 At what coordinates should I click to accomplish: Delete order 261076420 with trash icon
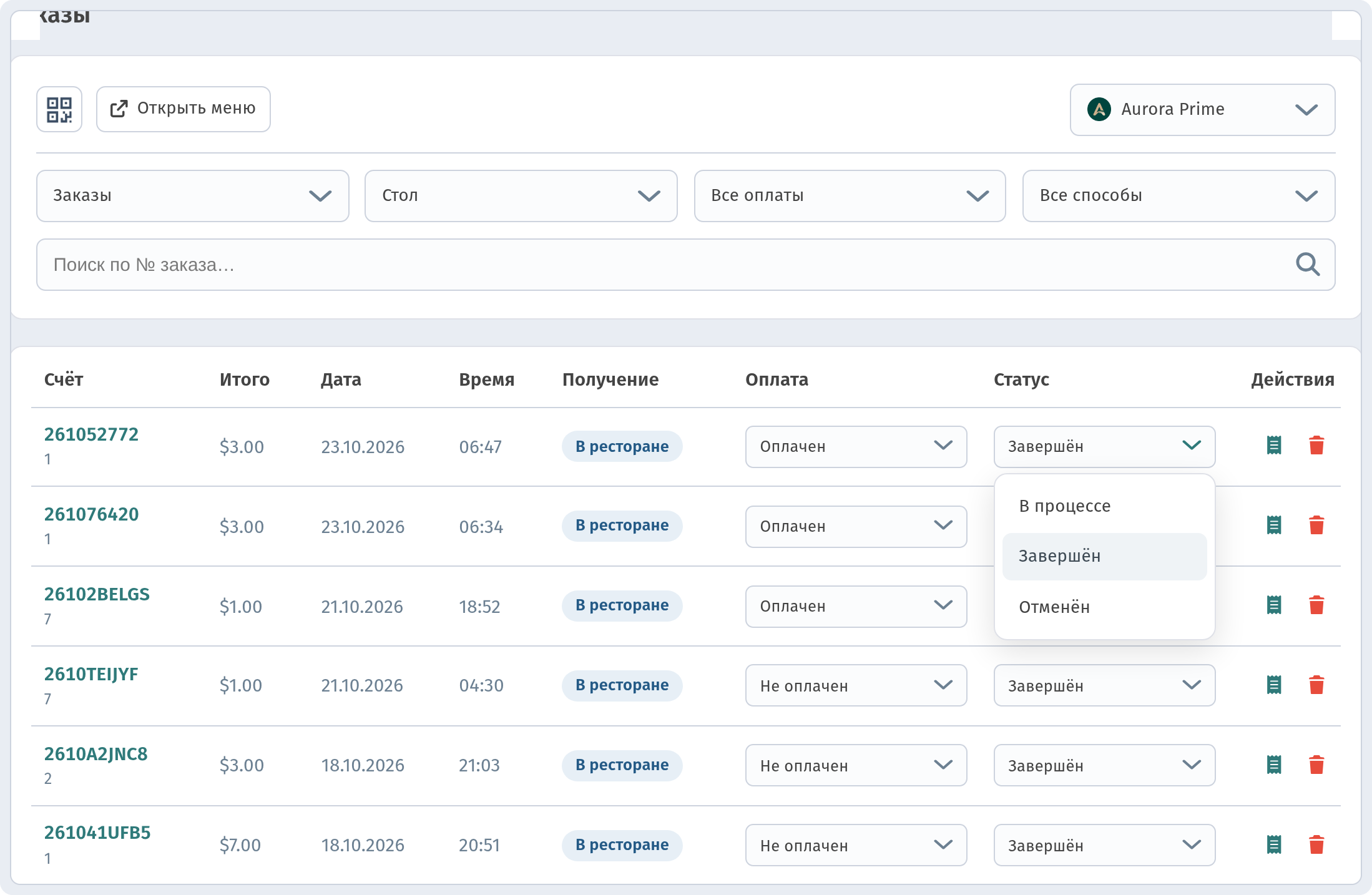(1316, 526)
